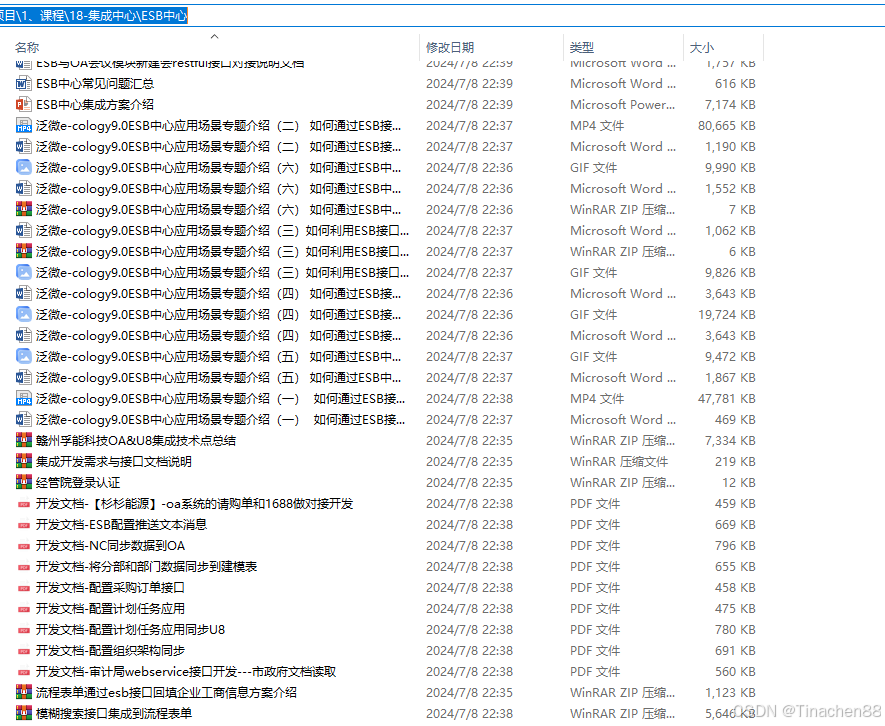Image resolution: width=885 pixels, height=726 pixels.
Task: Click the 大小 column header
Action: (x=702, y=47)
